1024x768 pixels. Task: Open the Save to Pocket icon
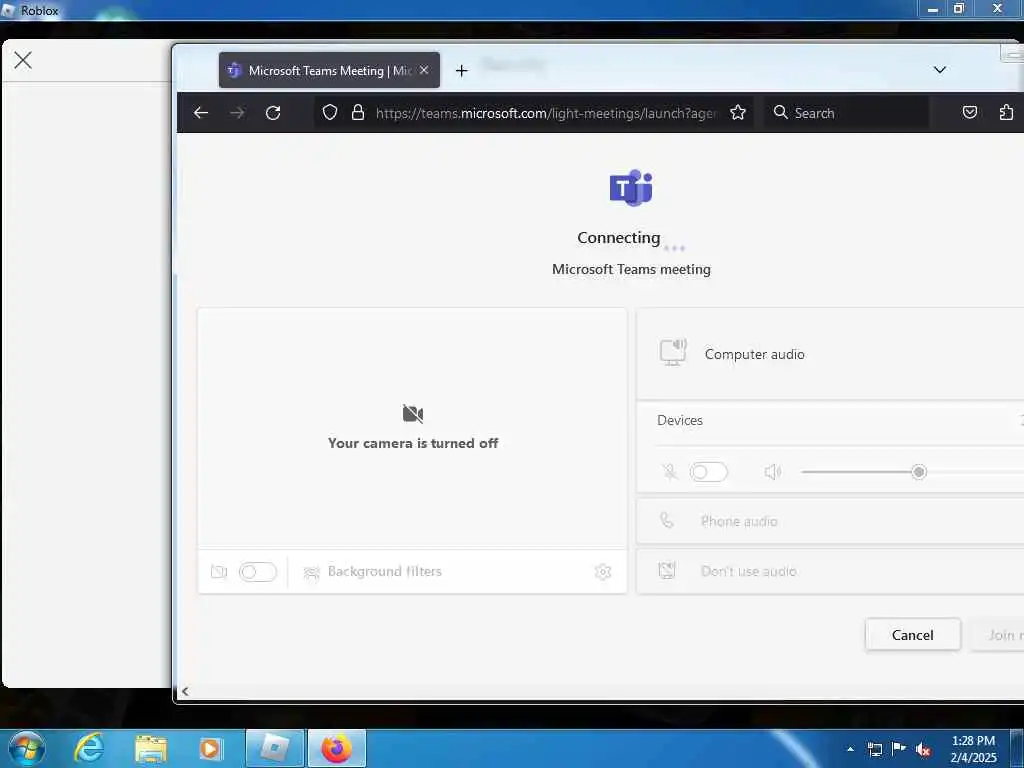point(970,112)
